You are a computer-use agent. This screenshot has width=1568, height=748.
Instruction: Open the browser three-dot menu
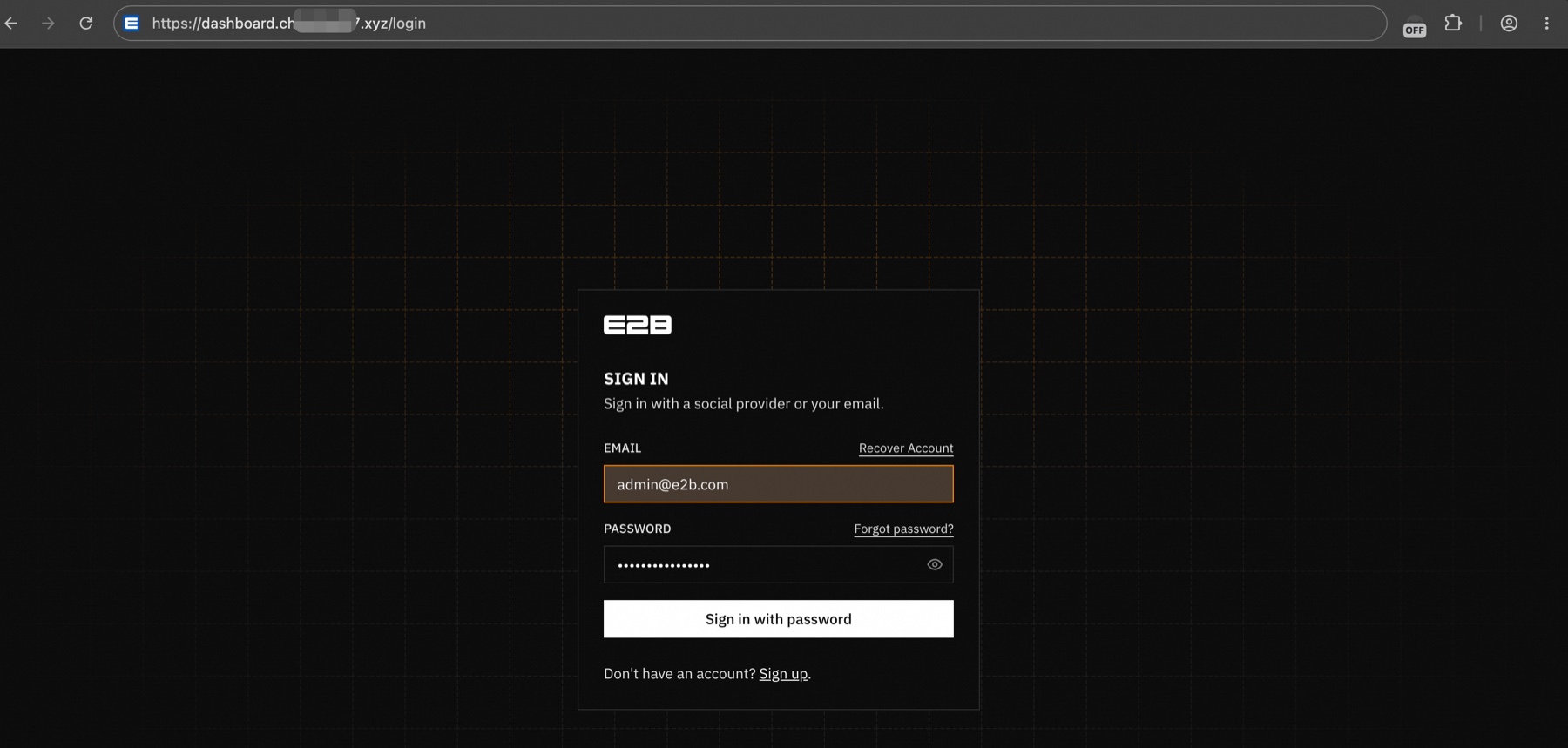coord(1547,24)
